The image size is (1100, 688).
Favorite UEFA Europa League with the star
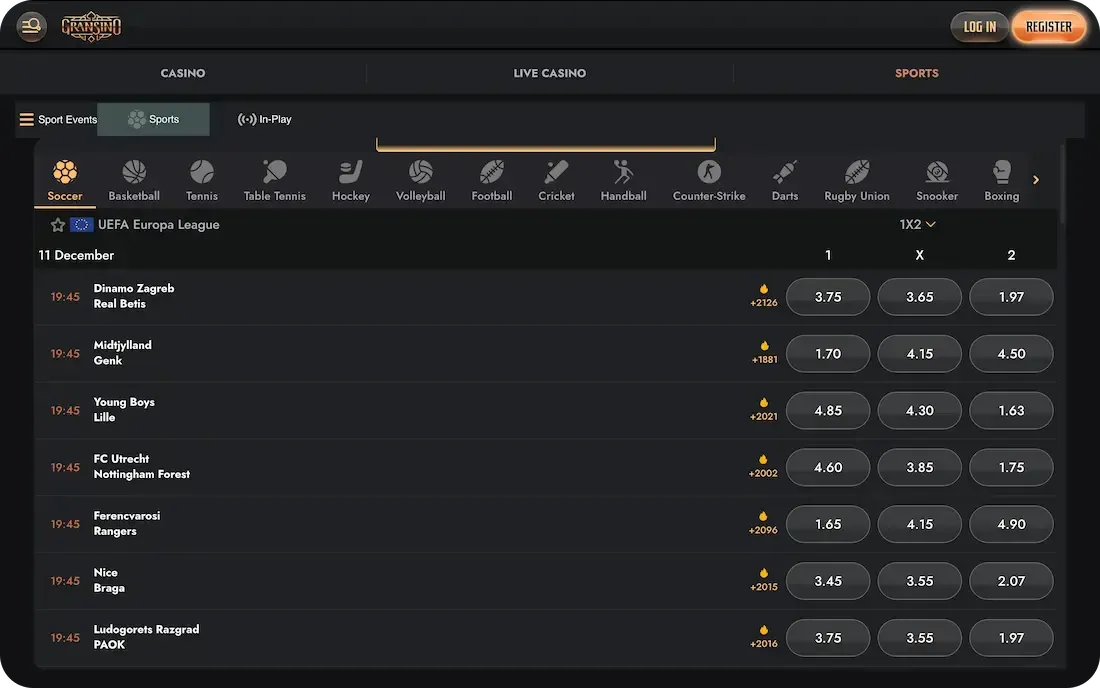(58, 225)
